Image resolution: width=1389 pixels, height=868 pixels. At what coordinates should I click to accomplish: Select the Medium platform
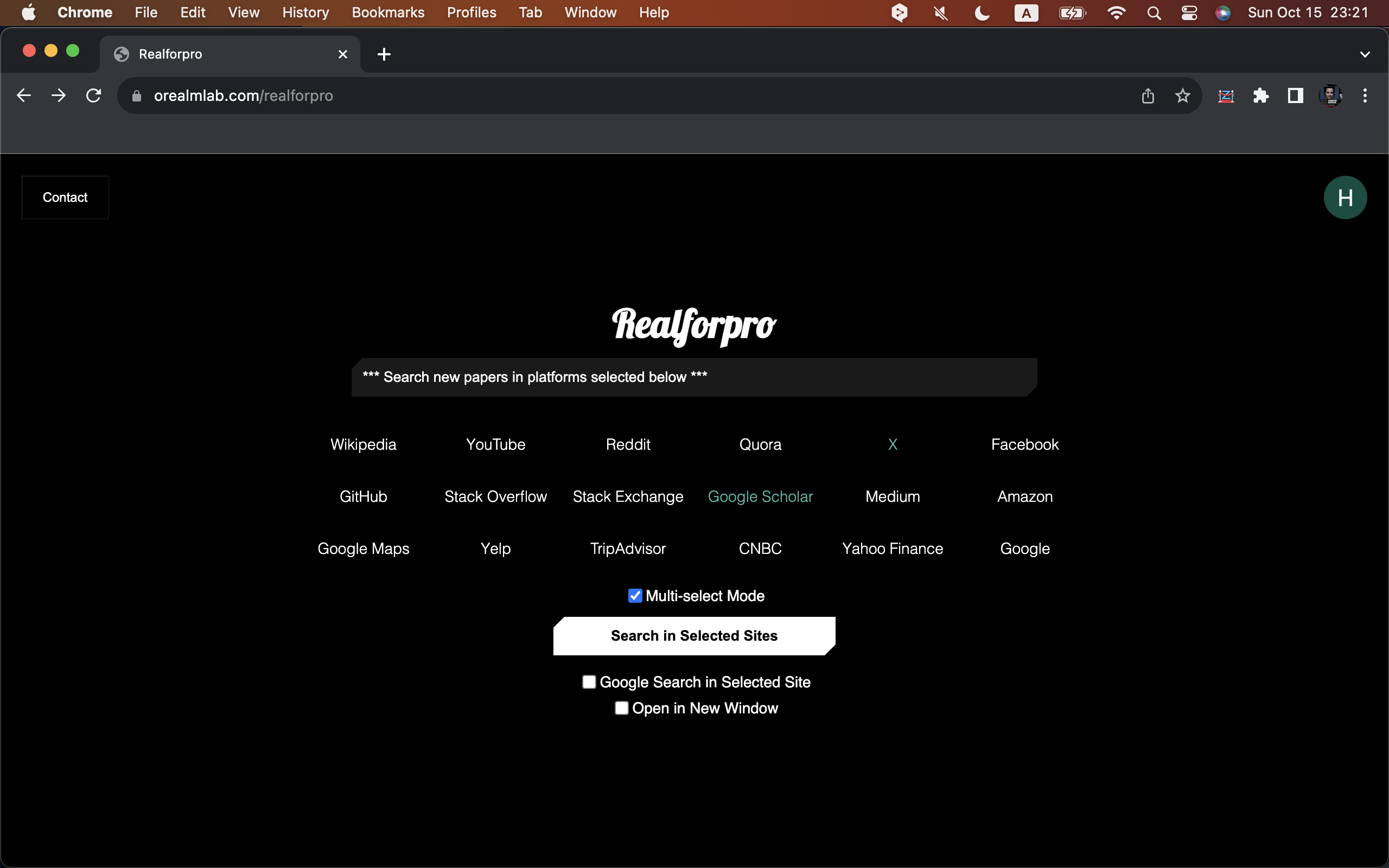coord(893,496)
